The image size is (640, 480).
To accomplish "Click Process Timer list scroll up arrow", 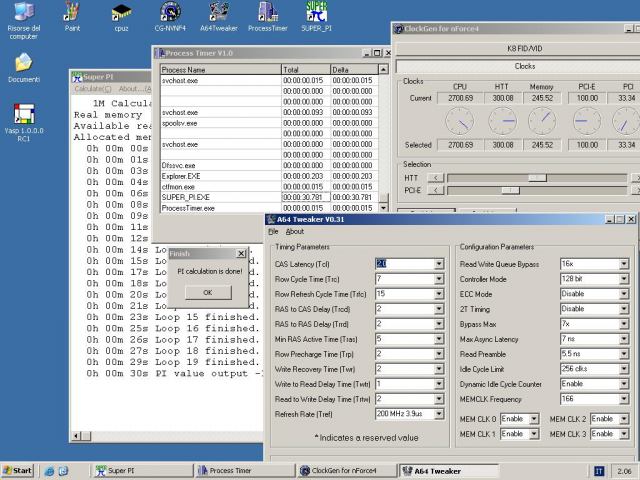I will (383, 69).
